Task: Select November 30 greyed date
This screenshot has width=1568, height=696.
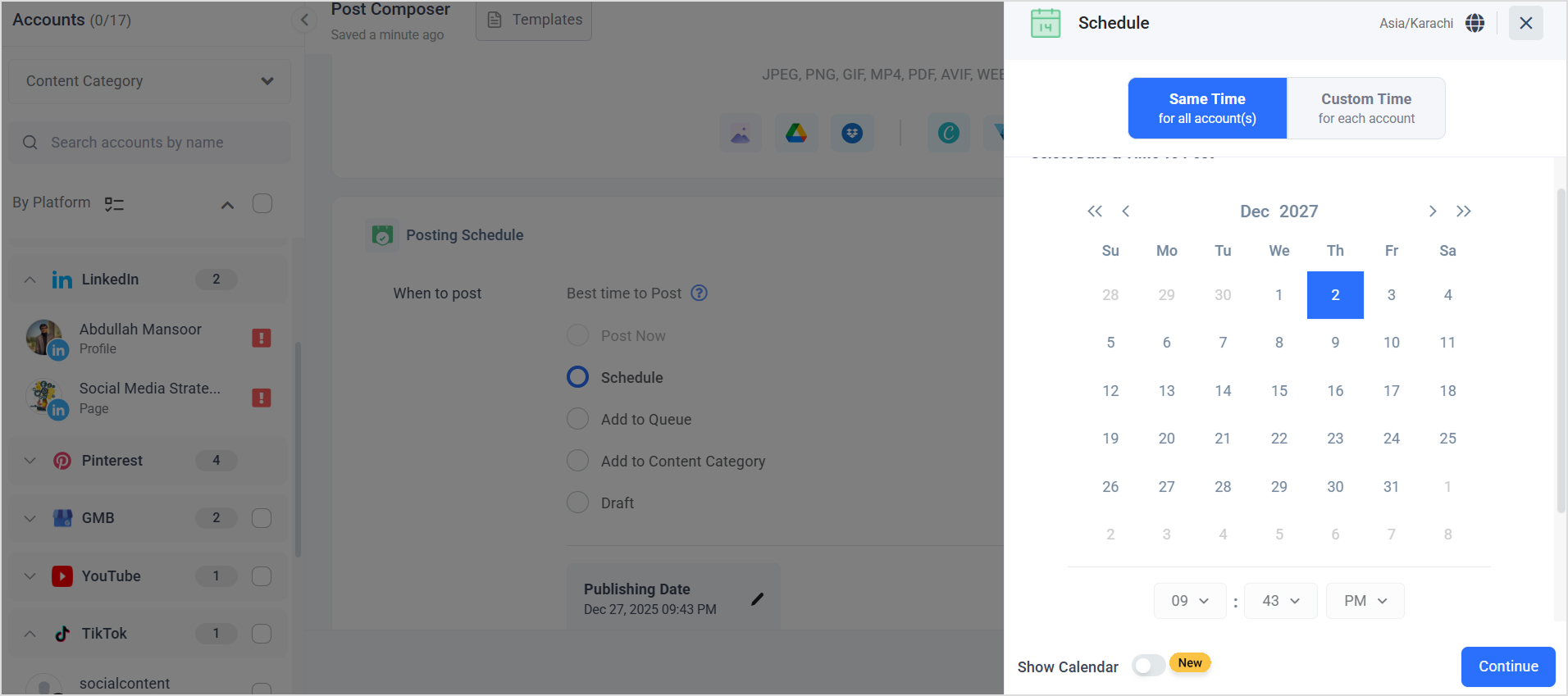Action: pyautogui.click(x=1223, y=295)
